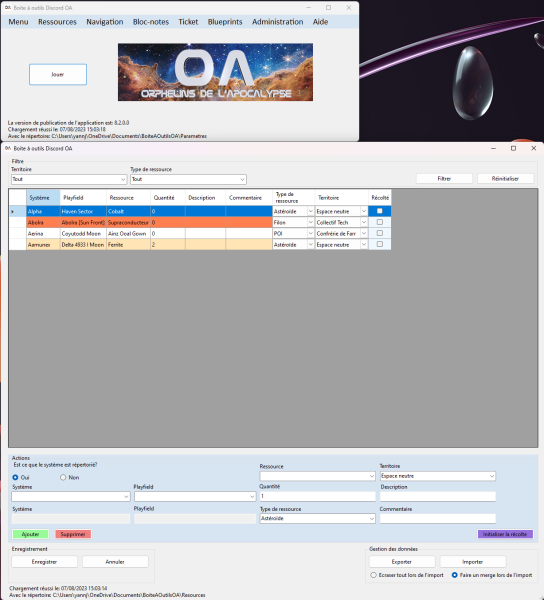Viewport: 544px width, 600px height.
Task: Click the Jouer button
Action: tap(58, 74)
